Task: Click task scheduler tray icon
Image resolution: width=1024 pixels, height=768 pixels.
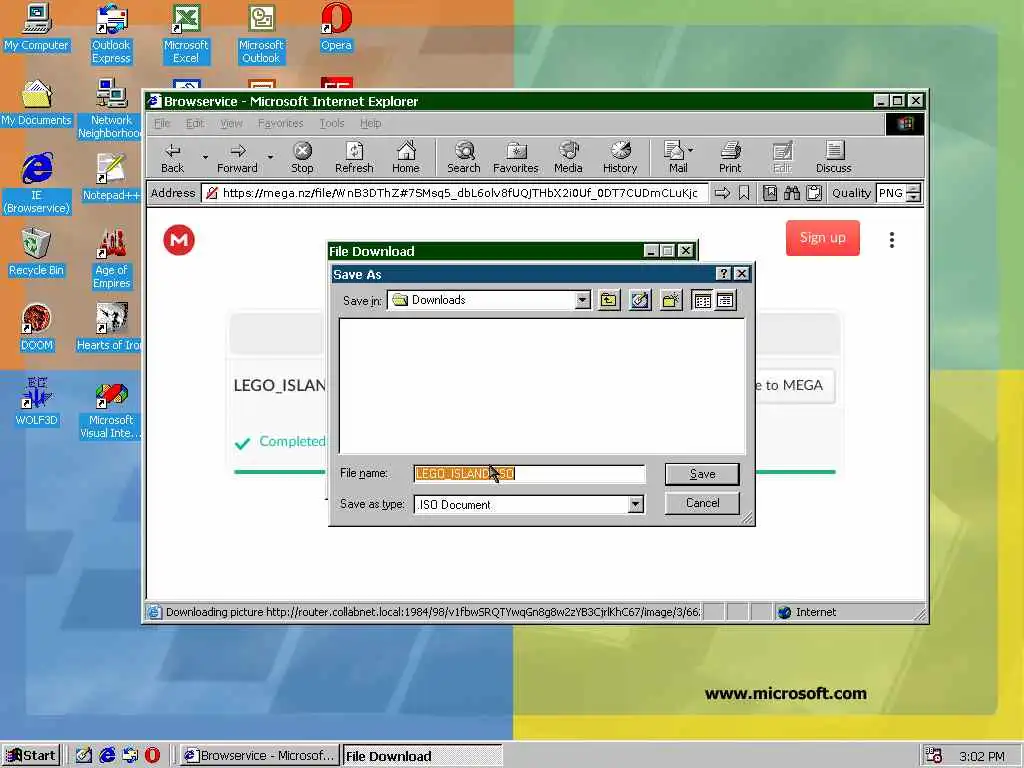Action: click(934, 756)
